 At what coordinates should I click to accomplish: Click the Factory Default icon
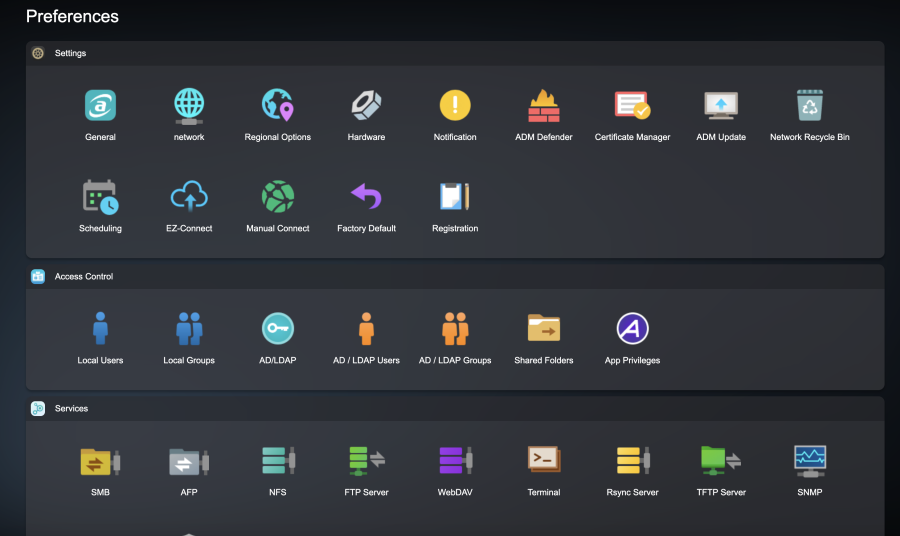[366, 196]
